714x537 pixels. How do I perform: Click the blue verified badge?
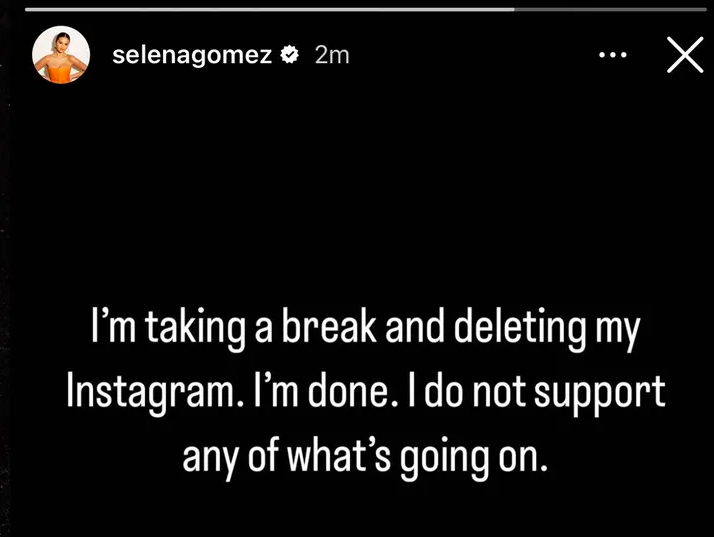(289, 56)
